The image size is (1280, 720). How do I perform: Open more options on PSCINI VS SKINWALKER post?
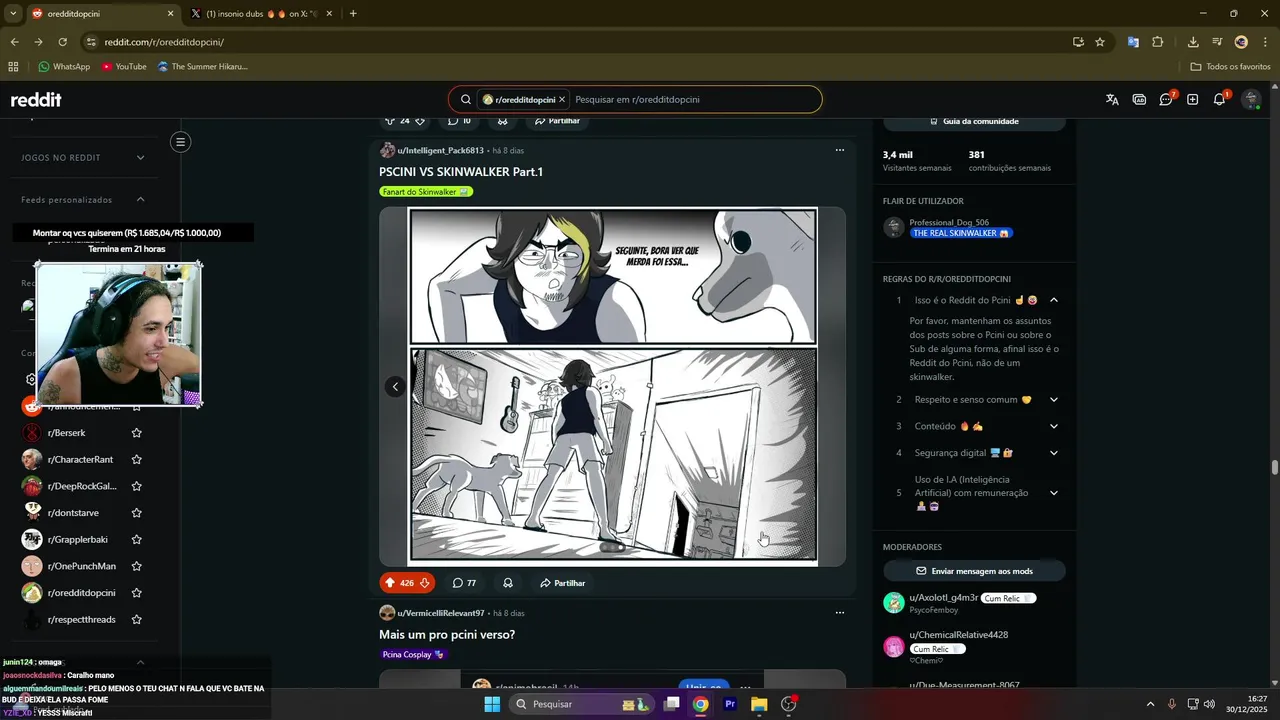click(840, 150)
